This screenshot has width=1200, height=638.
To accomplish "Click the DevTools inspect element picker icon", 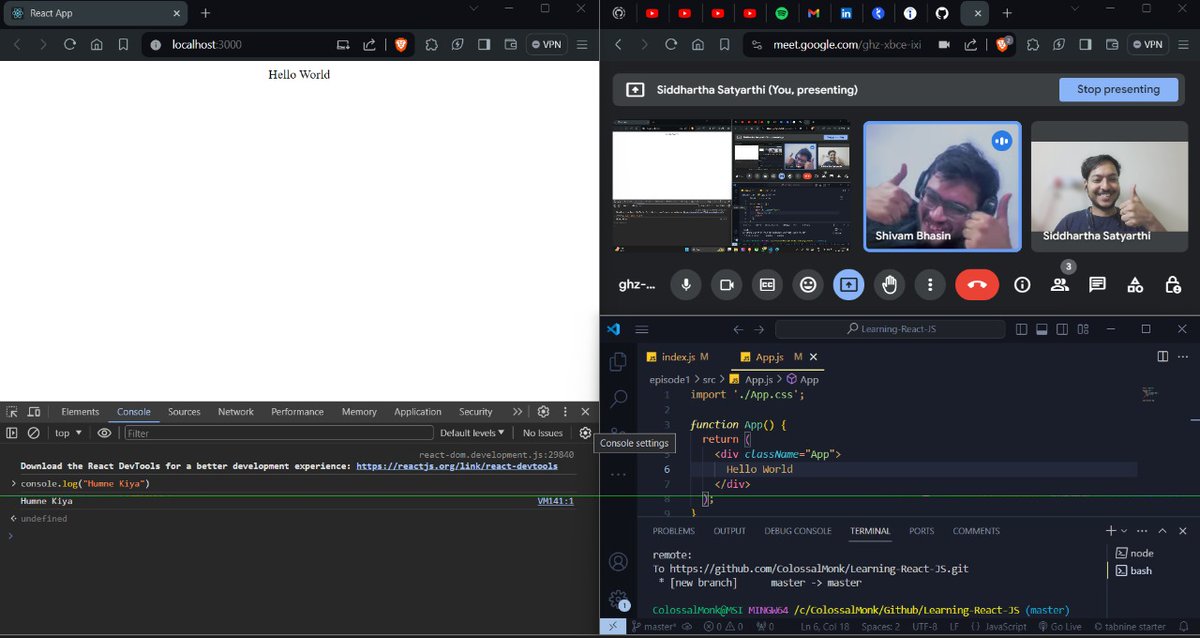I will tap(12, 412).
